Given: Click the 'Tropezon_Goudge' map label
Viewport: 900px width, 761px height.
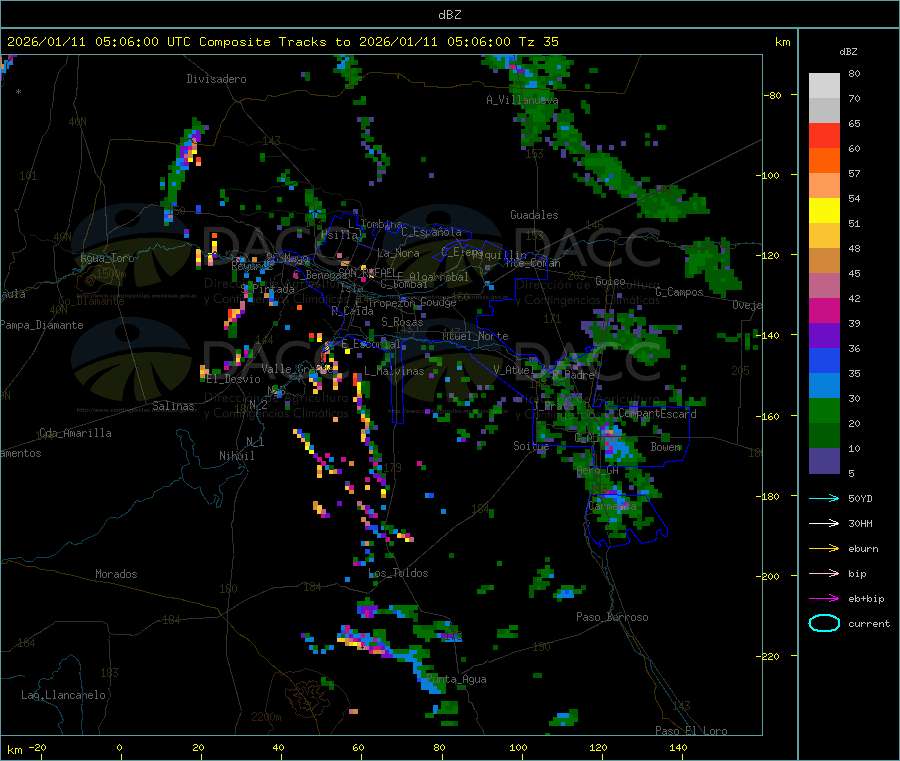Looking at the screenshot, I should 412,302.
